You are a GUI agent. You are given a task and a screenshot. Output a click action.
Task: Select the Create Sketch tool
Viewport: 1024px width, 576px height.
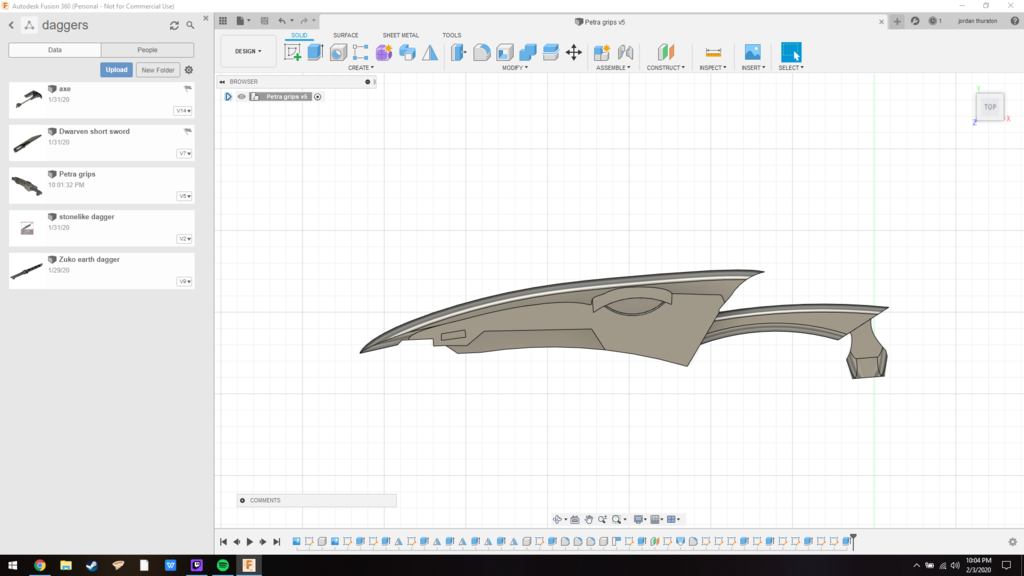tap(293, 51)
